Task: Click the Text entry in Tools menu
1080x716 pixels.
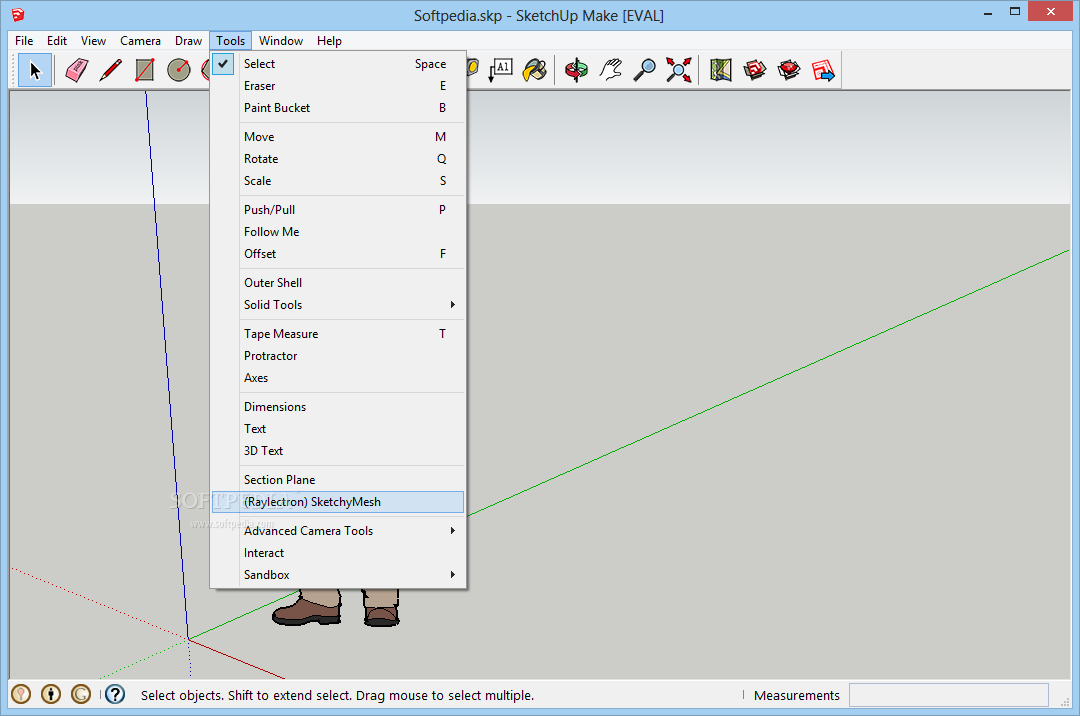Action: (x=338, y=428)
